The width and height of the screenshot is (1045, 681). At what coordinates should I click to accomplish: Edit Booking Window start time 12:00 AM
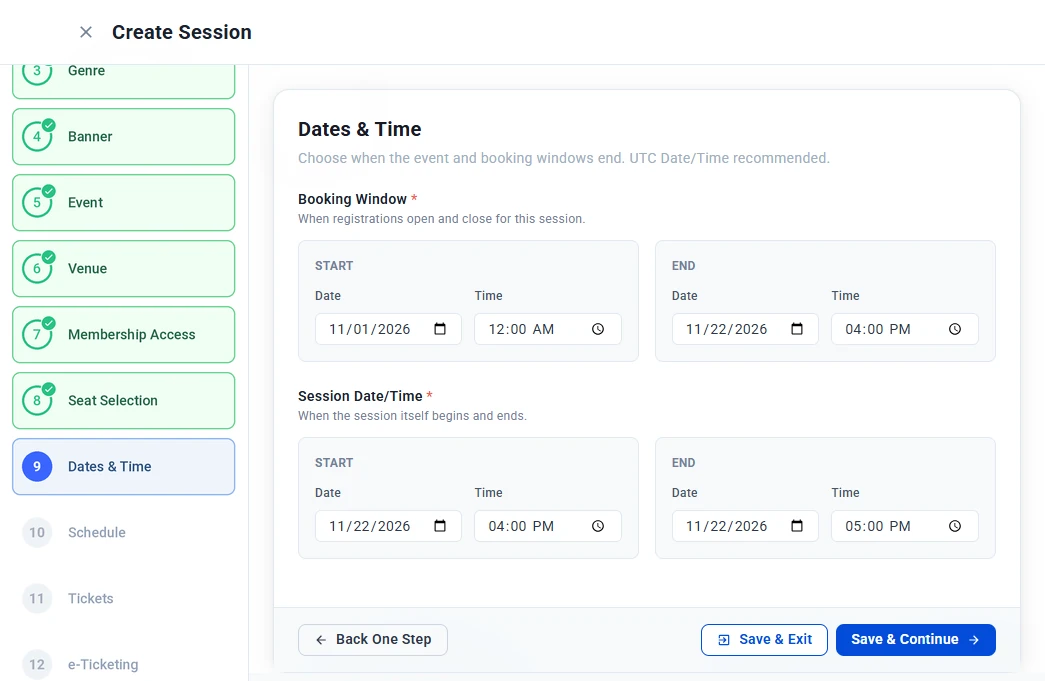point(548,329)
